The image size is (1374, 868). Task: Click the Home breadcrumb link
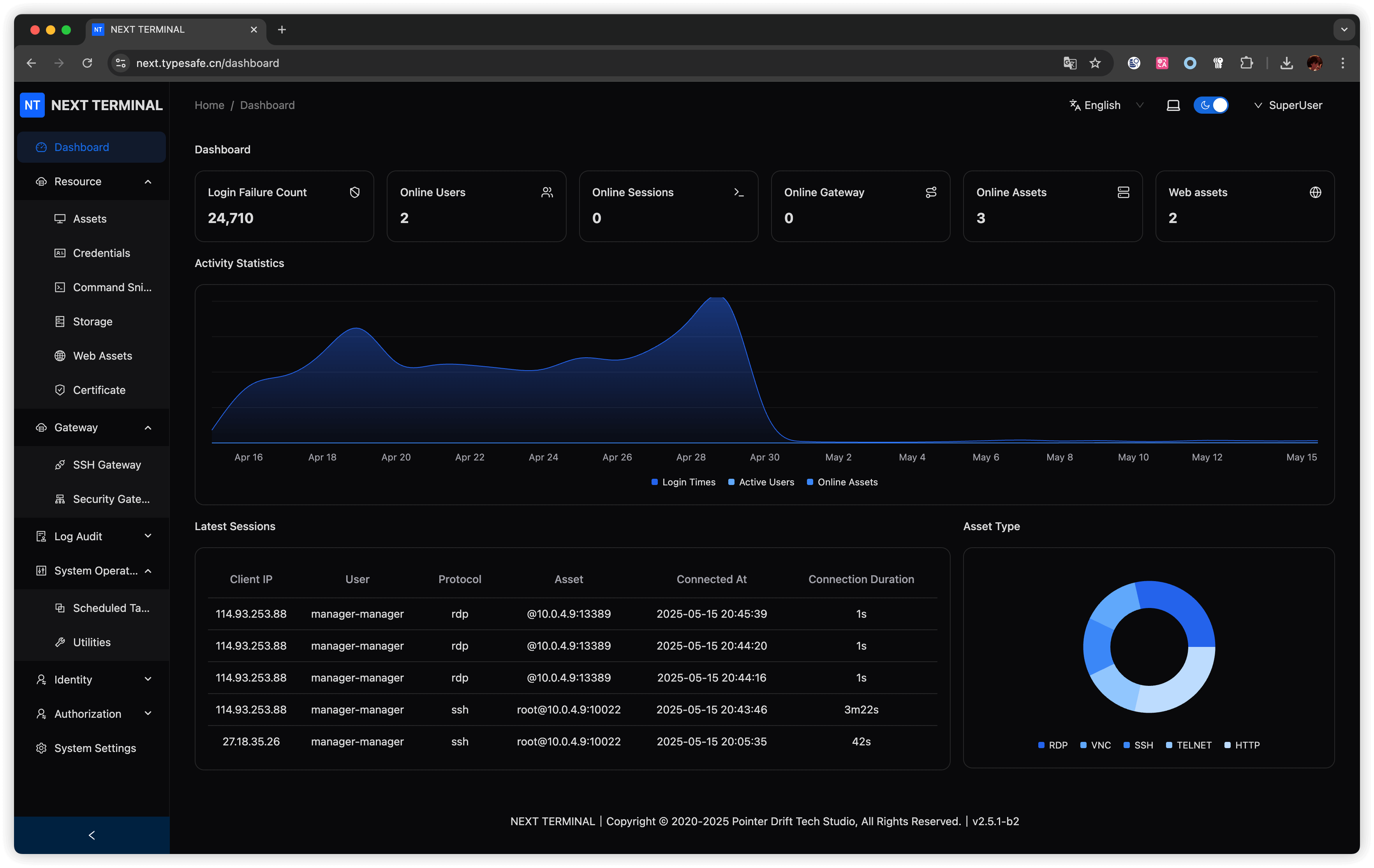click(209, 105)
